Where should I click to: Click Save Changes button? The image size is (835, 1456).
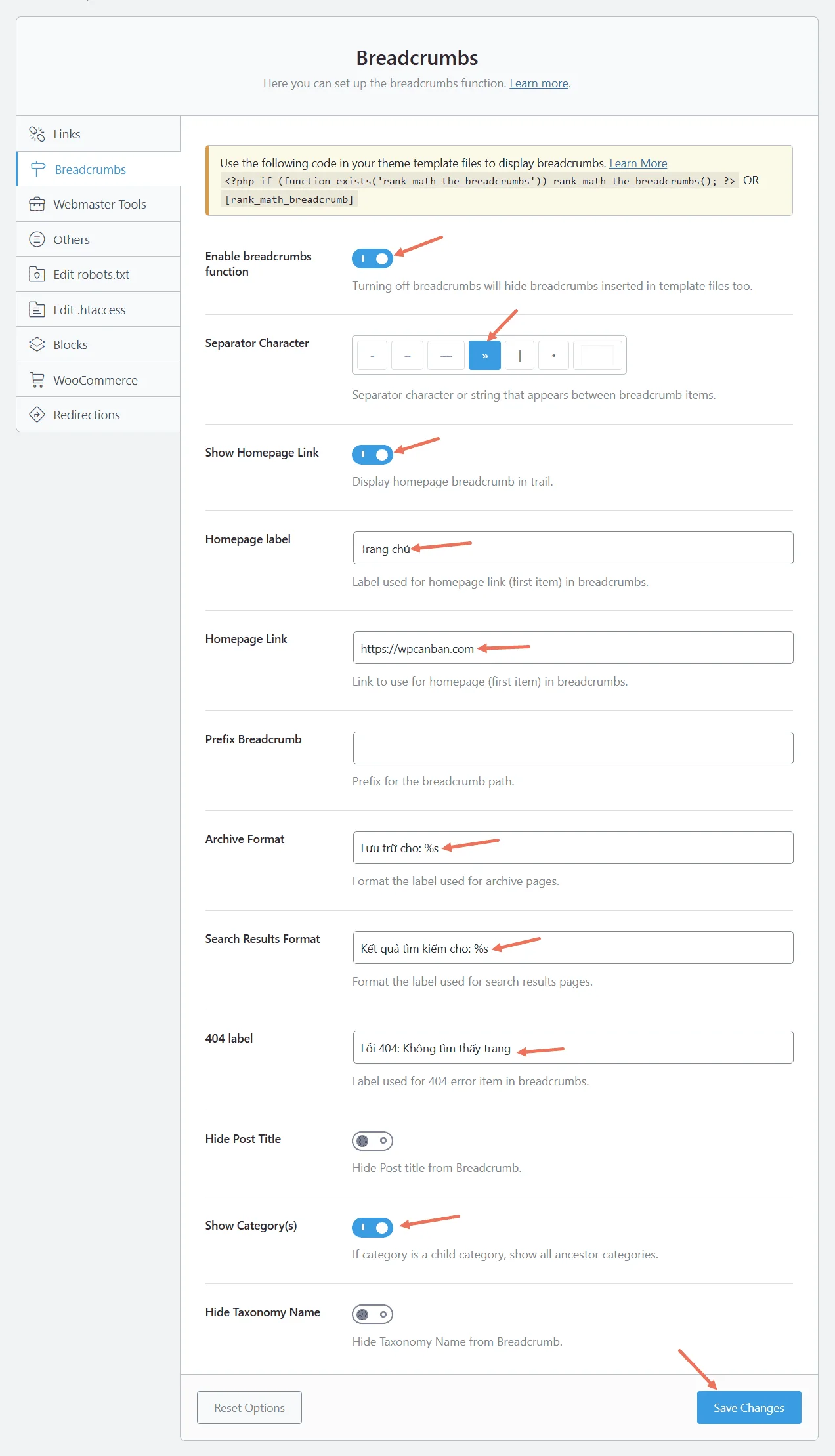tap(748, 1407)
